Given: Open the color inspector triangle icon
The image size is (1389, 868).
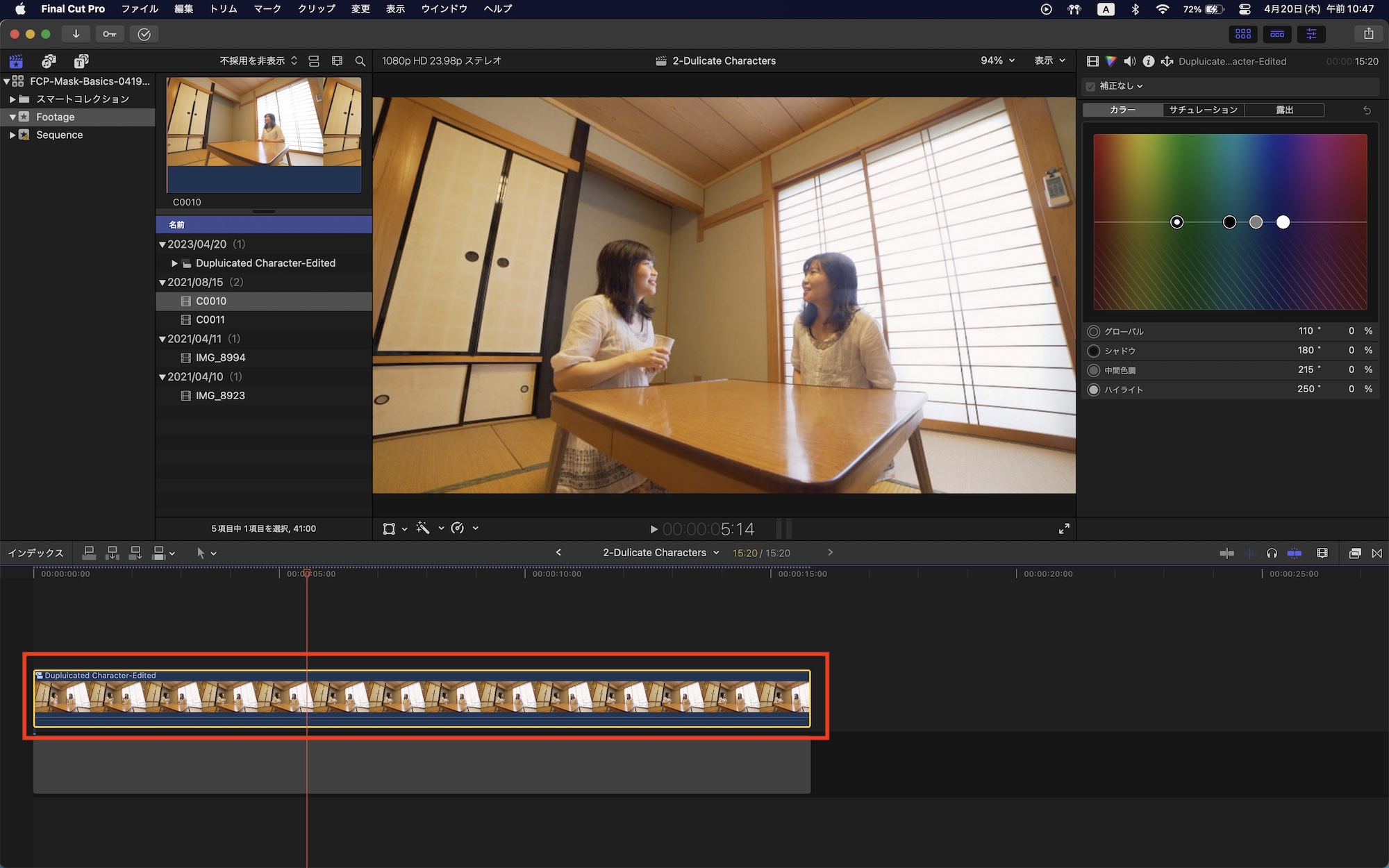Looking at the screenshot, I should tap(1111, 61).
